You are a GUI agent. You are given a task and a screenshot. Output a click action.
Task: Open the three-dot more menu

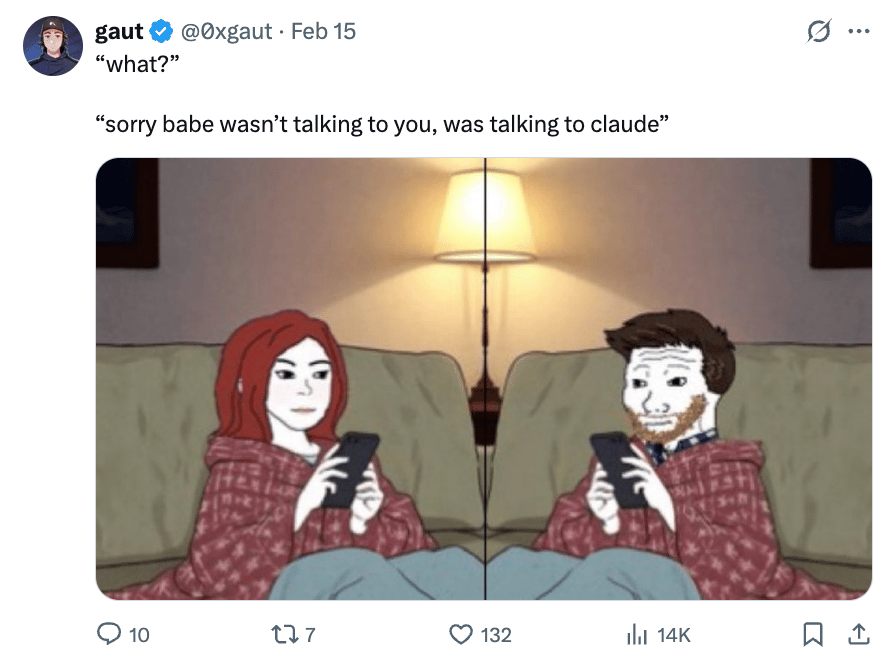tap(858, 31)
